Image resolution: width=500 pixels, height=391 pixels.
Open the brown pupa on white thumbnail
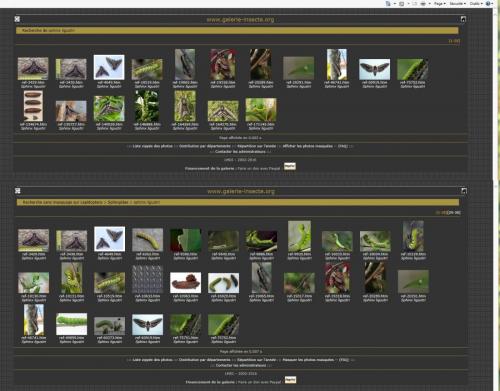tap(185, 283)
